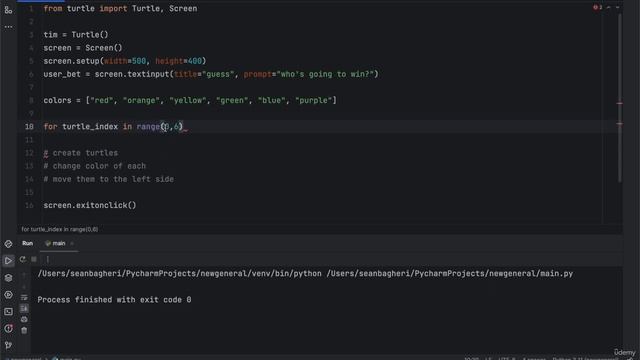Image resolution: width=640 pixels, height=360 pixels.
Task: Open the Python Packages tool window (layers icon)
Action: click(x=8, y=278)
